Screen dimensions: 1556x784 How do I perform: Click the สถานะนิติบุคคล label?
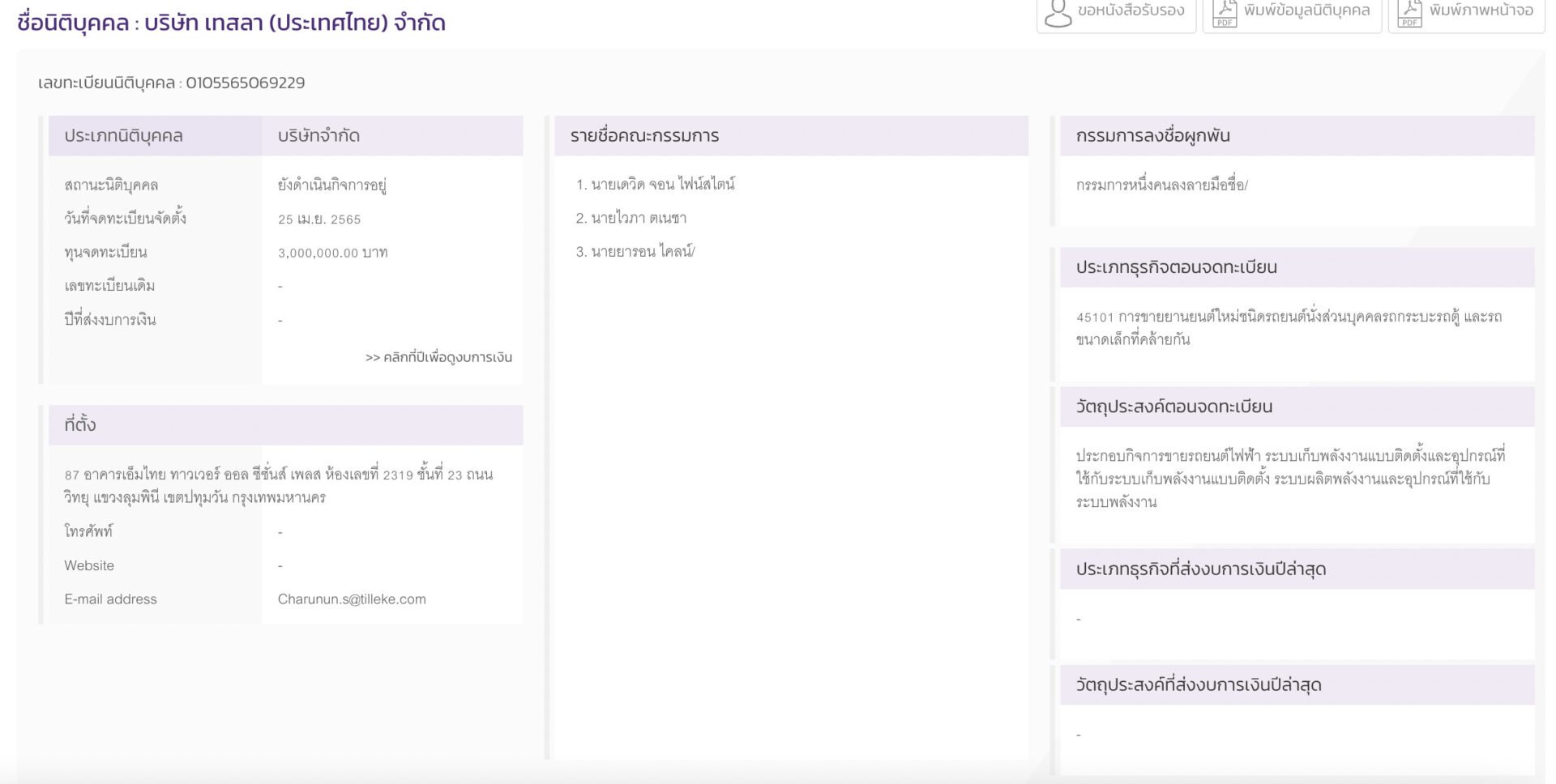tap(111, 185)
